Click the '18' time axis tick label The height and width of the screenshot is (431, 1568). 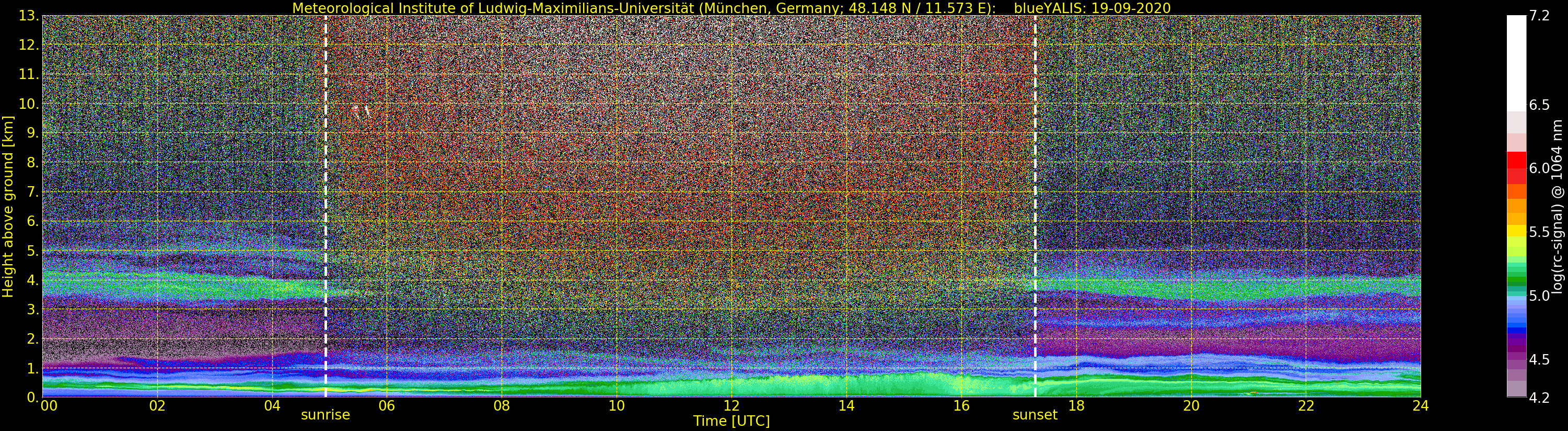1076,405
